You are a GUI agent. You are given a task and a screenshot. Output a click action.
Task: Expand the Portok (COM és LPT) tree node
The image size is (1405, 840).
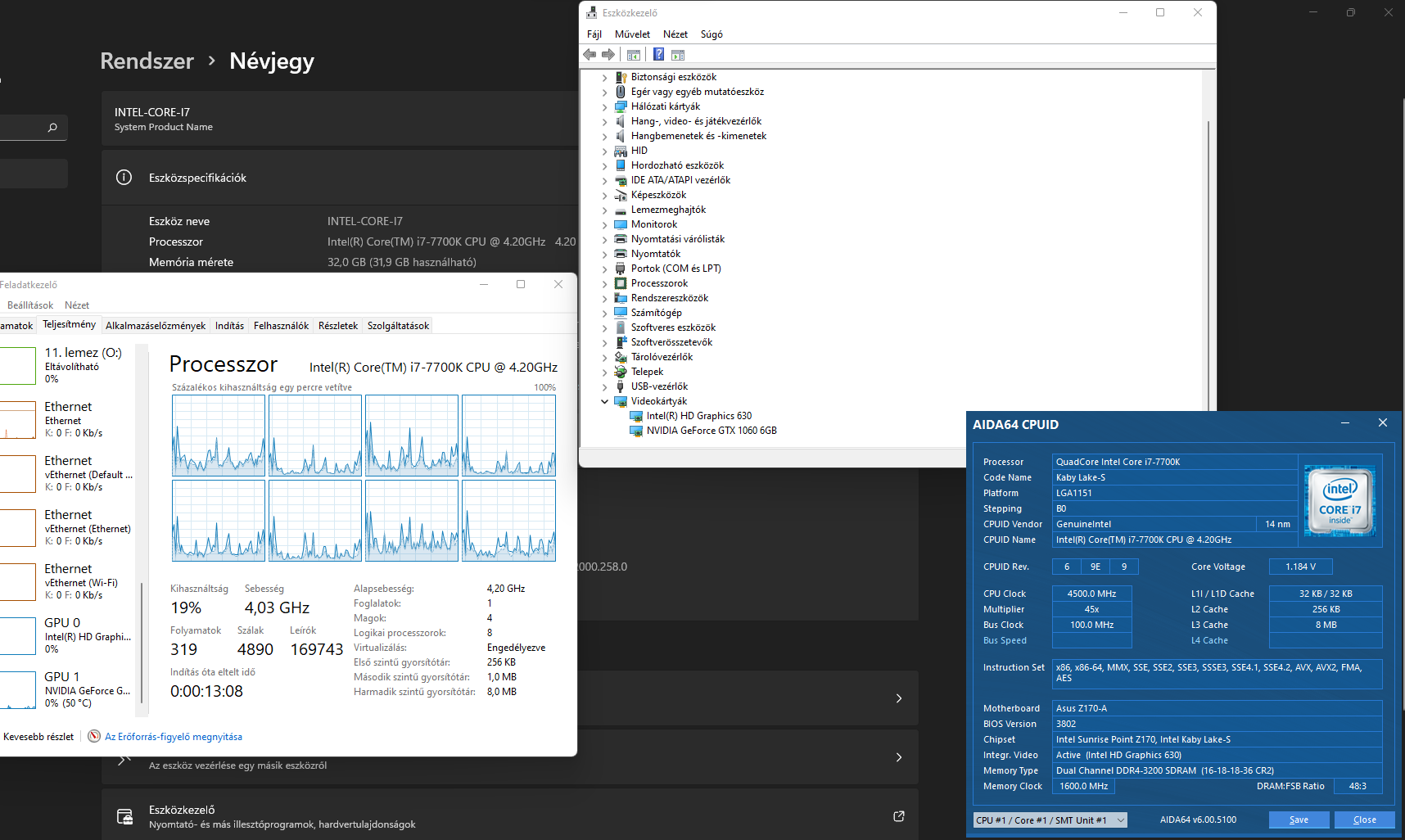(605, 269)
